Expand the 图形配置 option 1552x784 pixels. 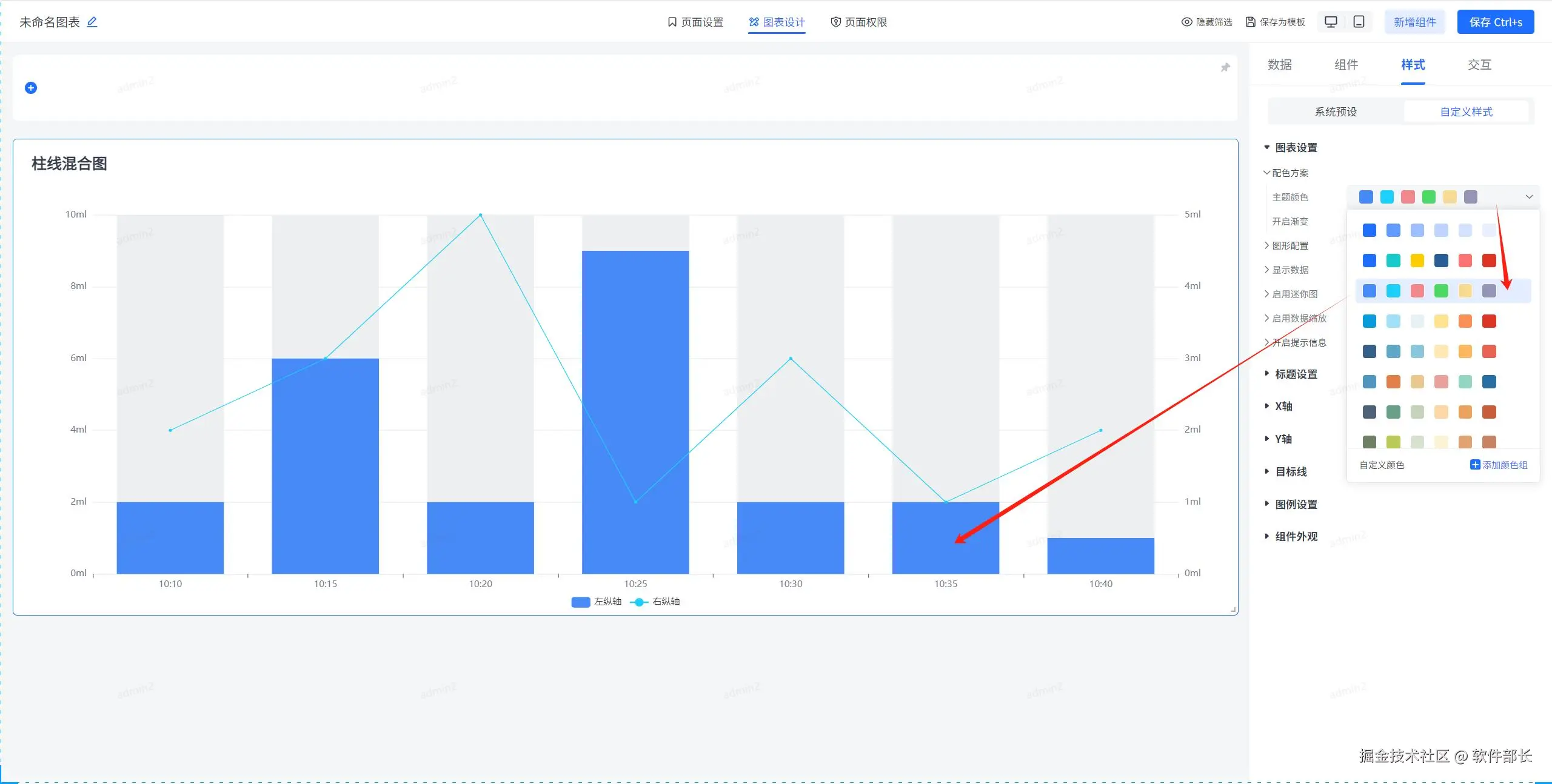click(x=1289, y=245)
